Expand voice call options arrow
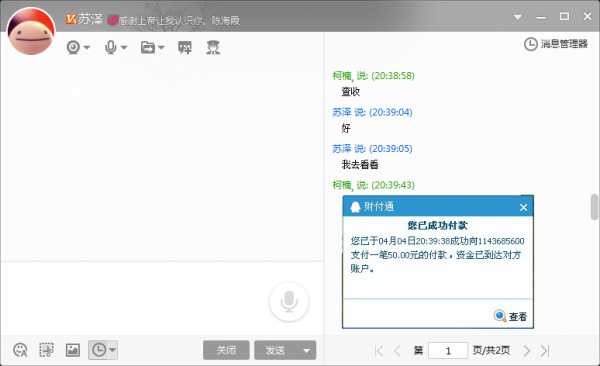The image size is (600, 366). tap(124, 48)
